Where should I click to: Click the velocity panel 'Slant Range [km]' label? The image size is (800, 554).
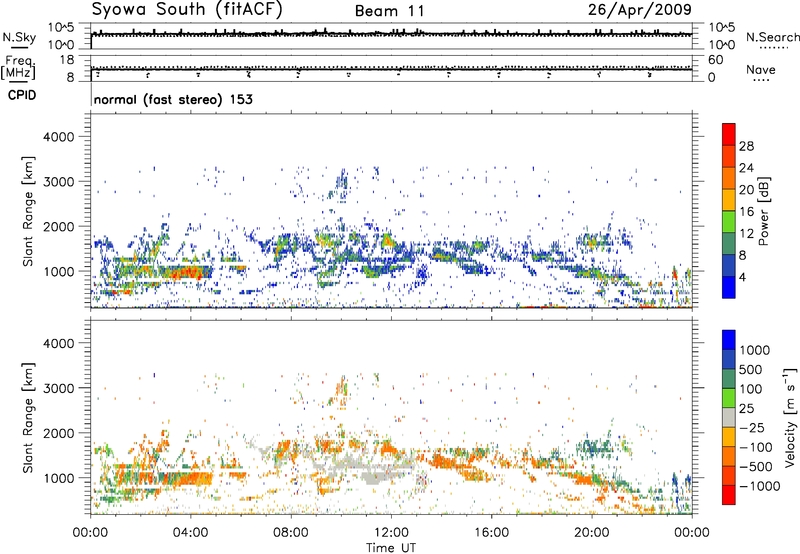[x=28, y=418]
